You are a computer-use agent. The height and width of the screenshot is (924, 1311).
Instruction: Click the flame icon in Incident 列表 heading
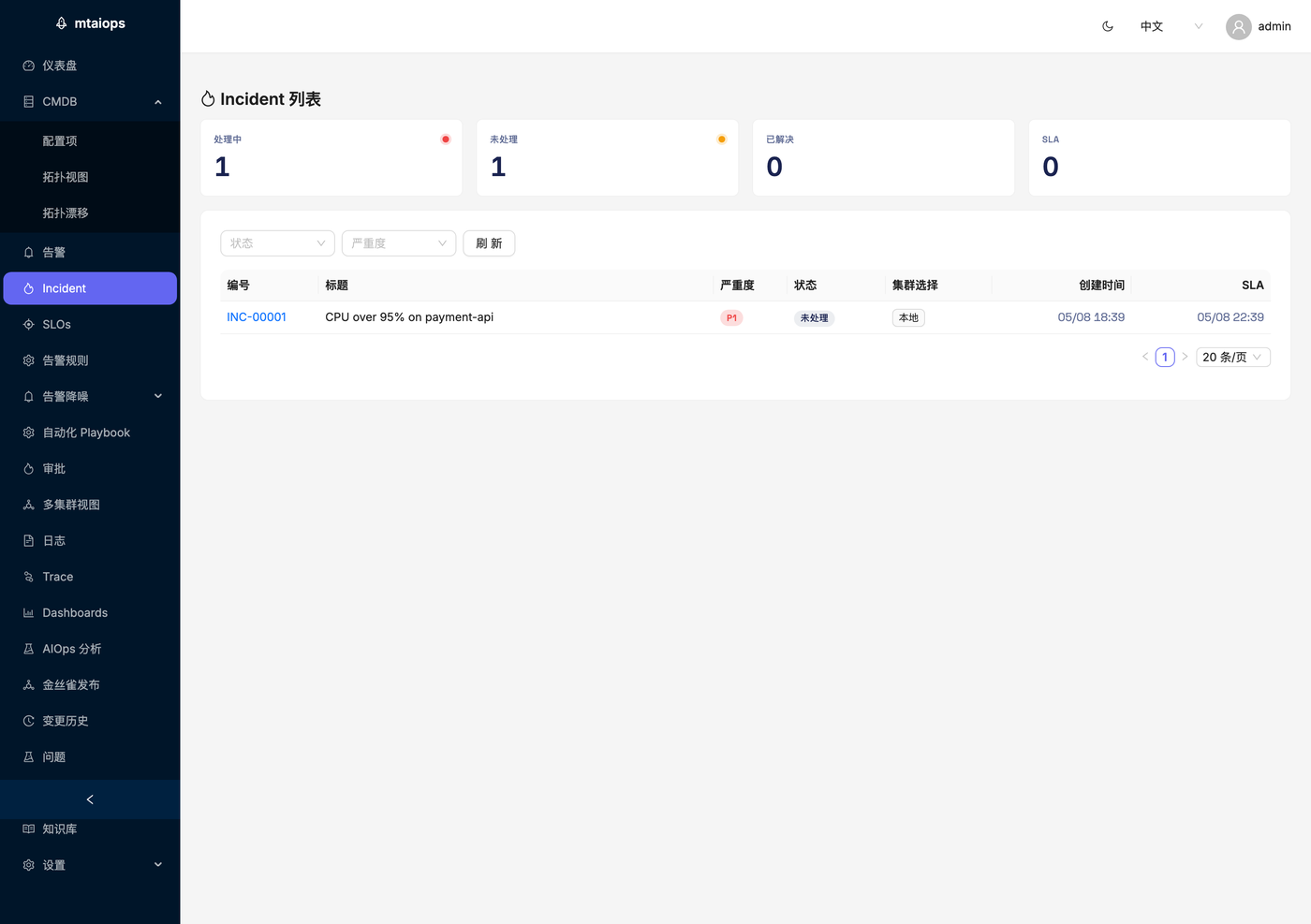click(208, 99)
